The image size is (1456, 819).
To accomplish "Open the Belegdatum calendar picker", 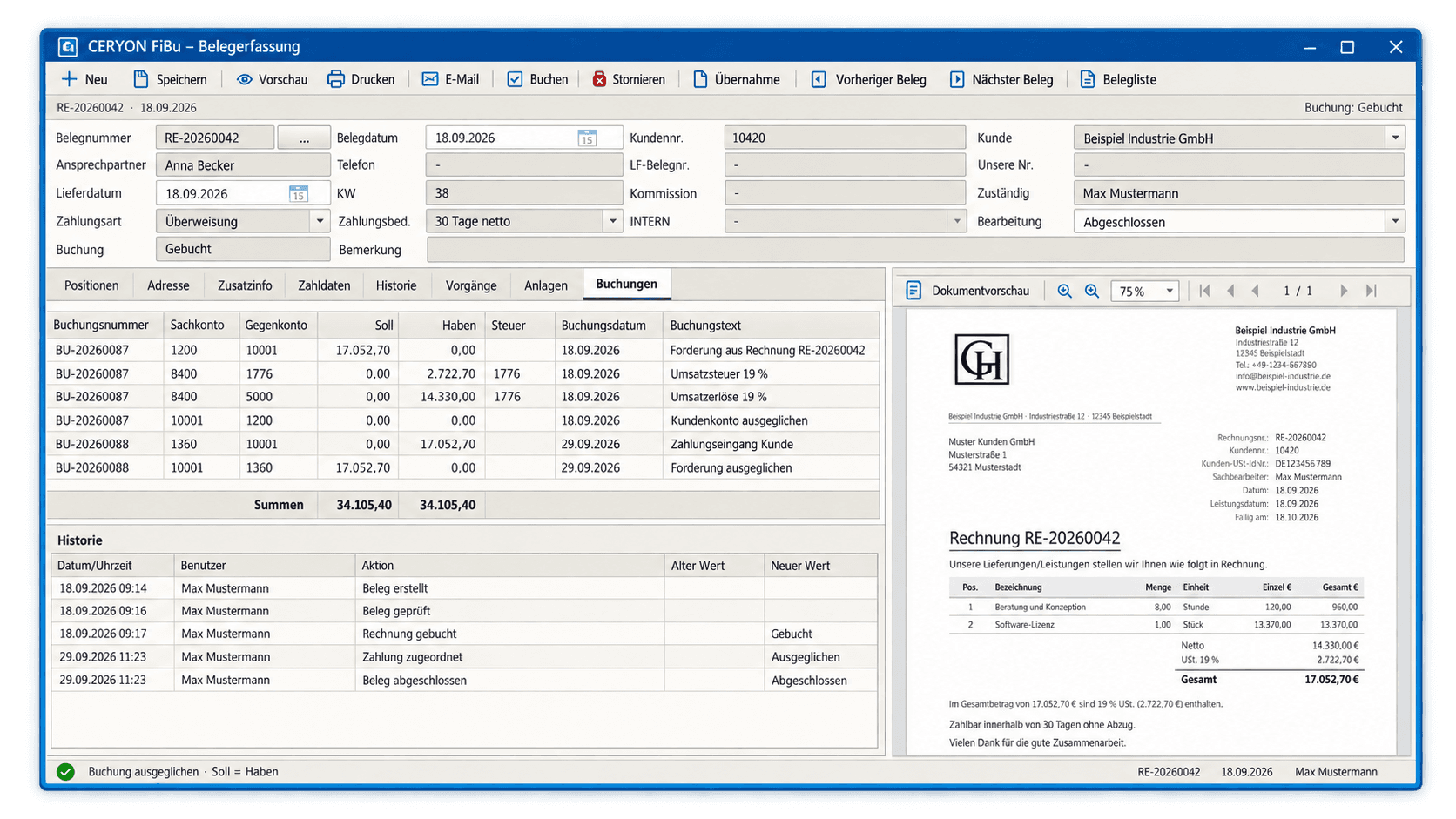I will 587,138.
